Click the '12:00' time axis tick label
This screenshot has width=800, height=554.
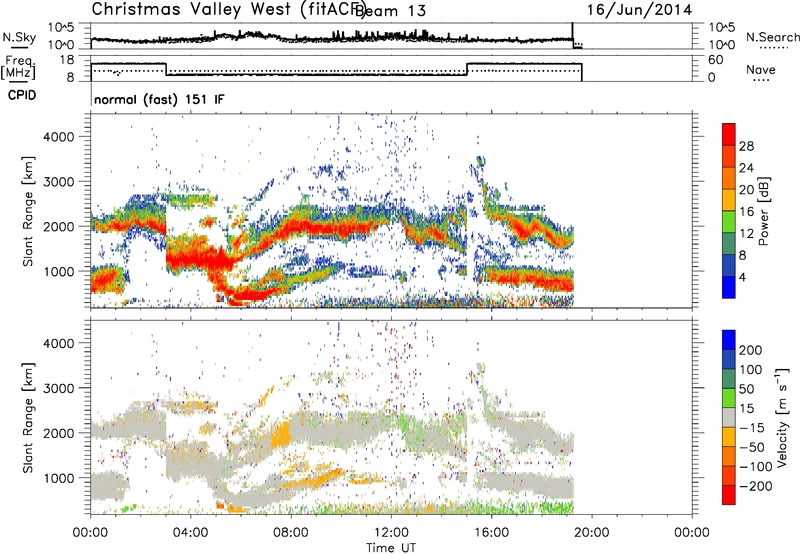coord(391,533)
